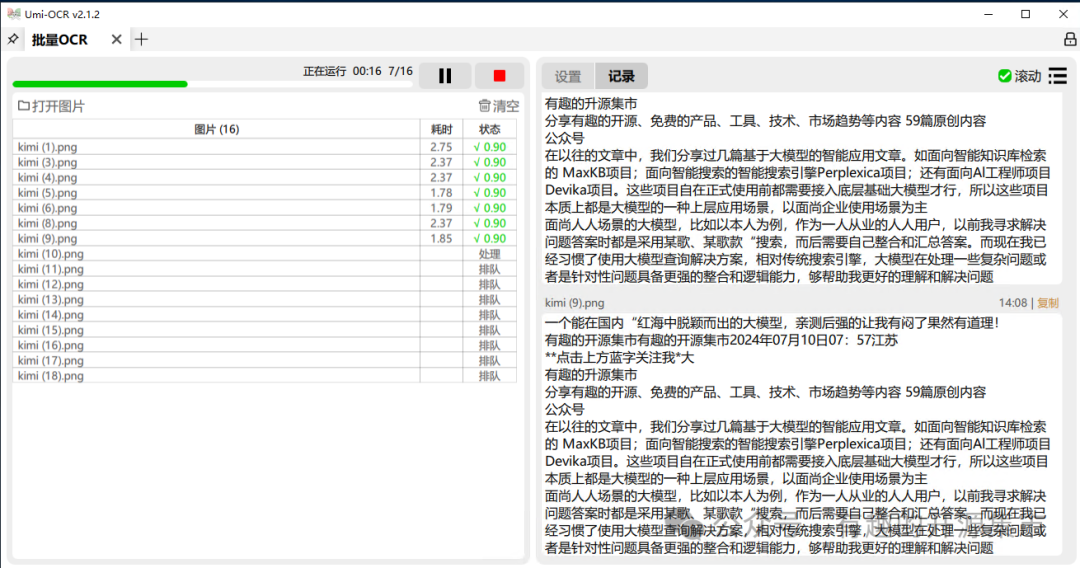Click the 耗时 column header
Viewport: 1080px width, 568px height.
point(441,129)
